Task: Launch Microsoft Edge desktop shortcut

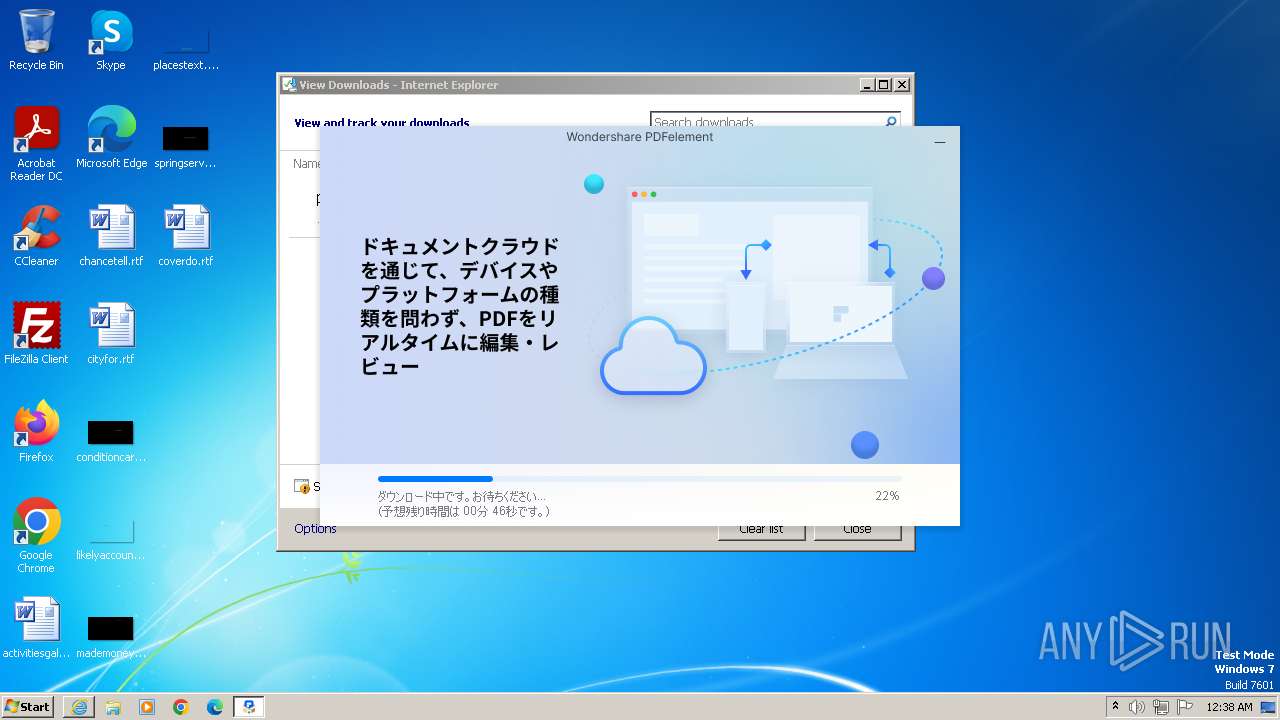Action: click(111, 138)
